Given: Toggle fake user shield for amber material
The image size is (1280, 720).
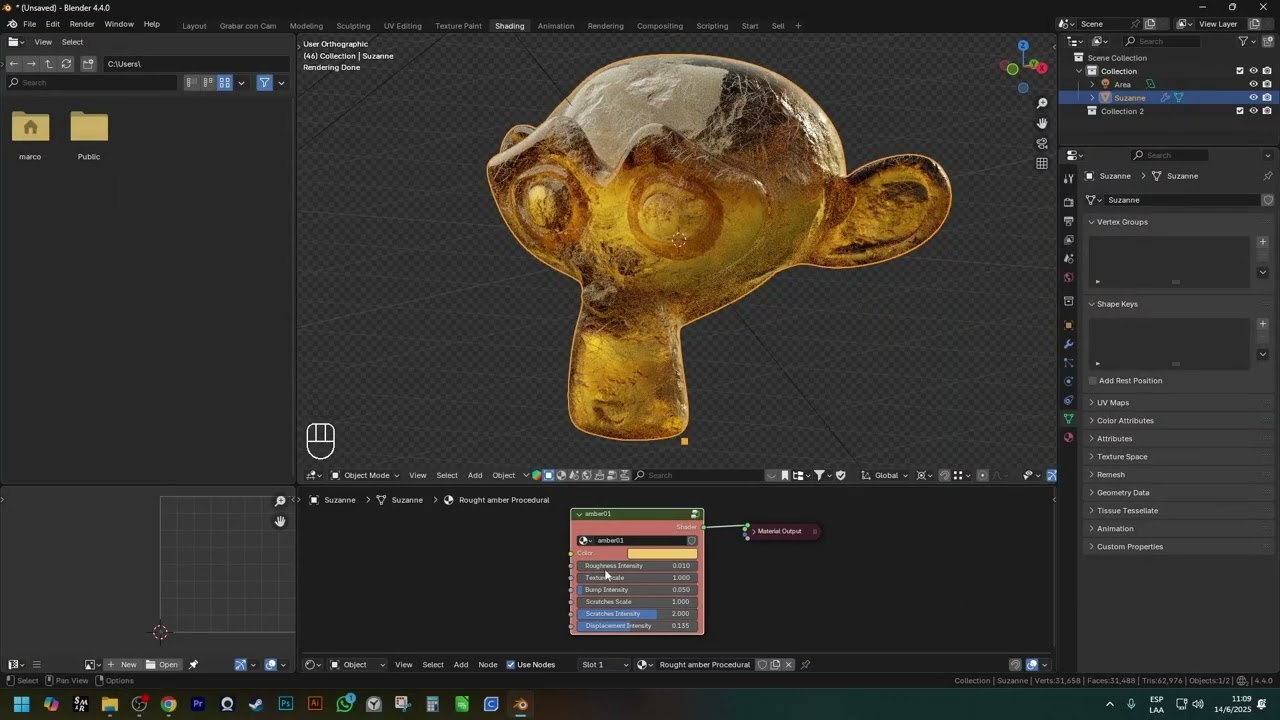Looking at the screenshot, I should tap(762, 665).
